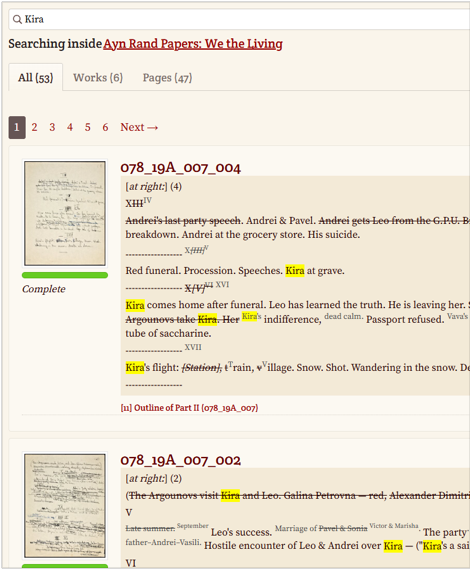470x579 pixels.
Task: Open result title 078_19A_007_002
Action: point(181,460)
